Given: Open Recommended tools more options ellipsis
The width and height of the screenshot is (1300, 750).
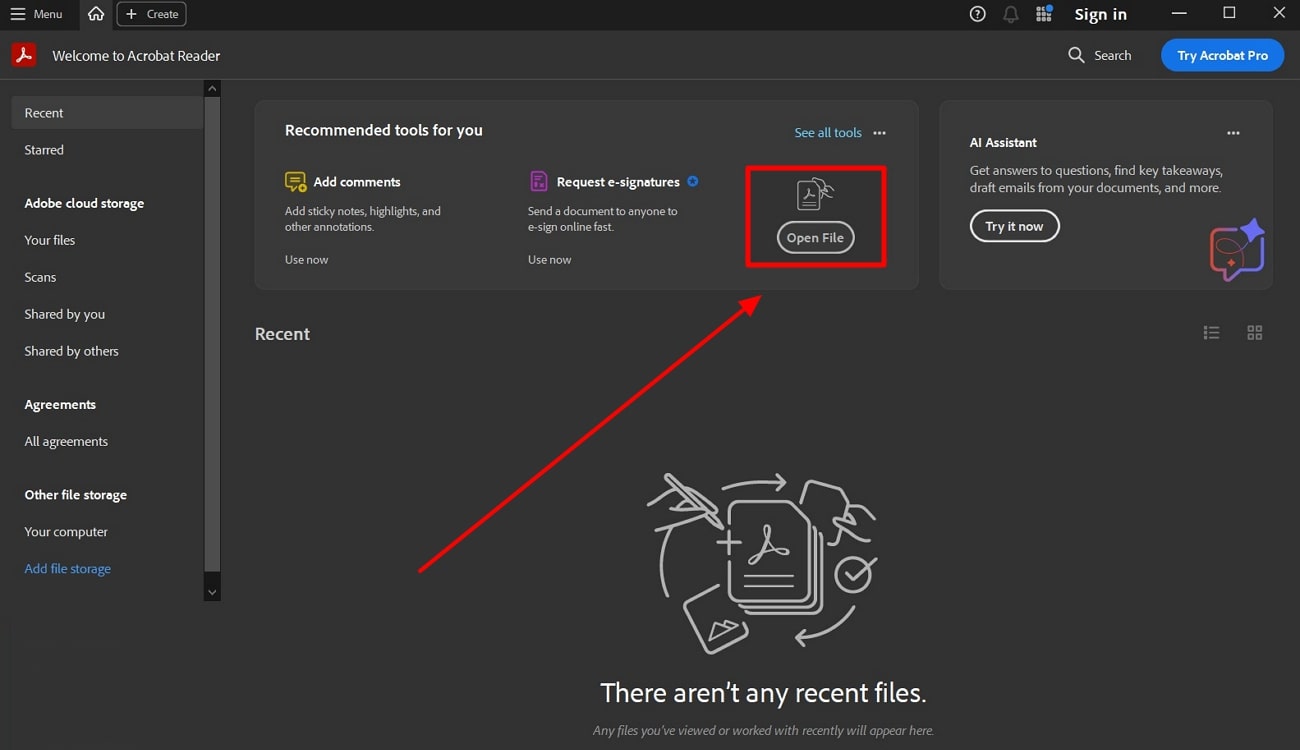Looking at the screenshot, I should pos(879,132).
